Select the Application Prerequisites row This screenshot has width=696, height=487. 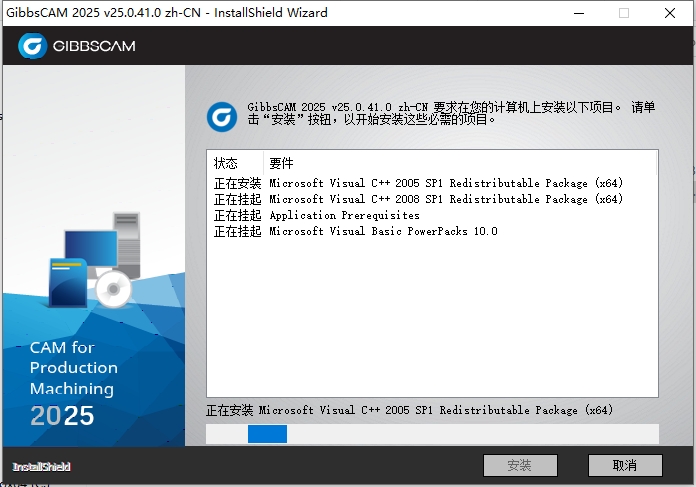coord(316,215)
